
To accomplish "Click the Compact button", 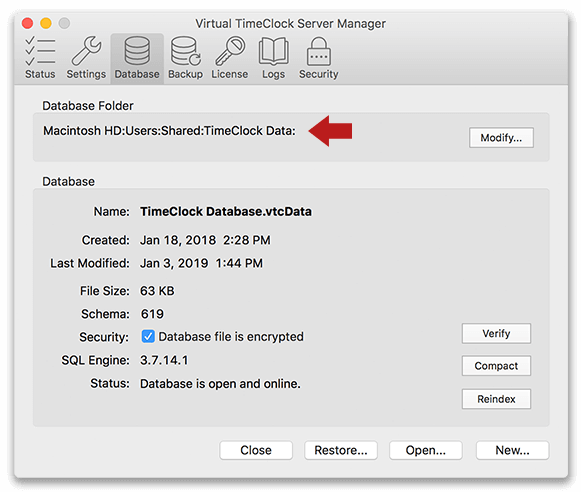I will click(x=496, y=366).
